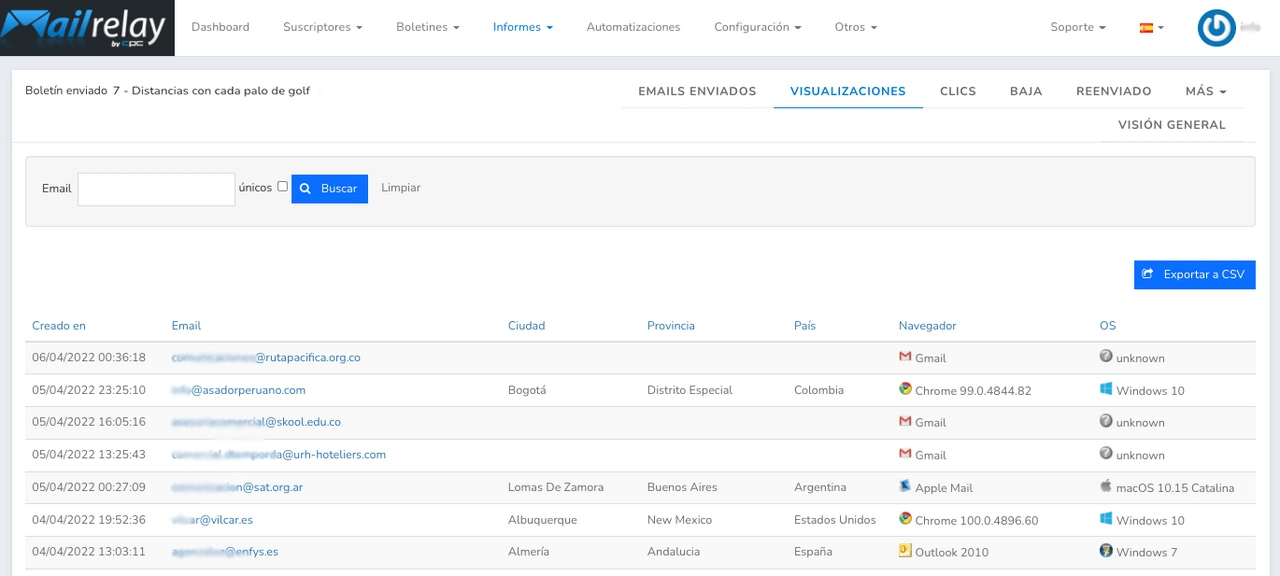Select date 06/04/2022 00:36:18
1280x576 pixels.
coord(89,358)
